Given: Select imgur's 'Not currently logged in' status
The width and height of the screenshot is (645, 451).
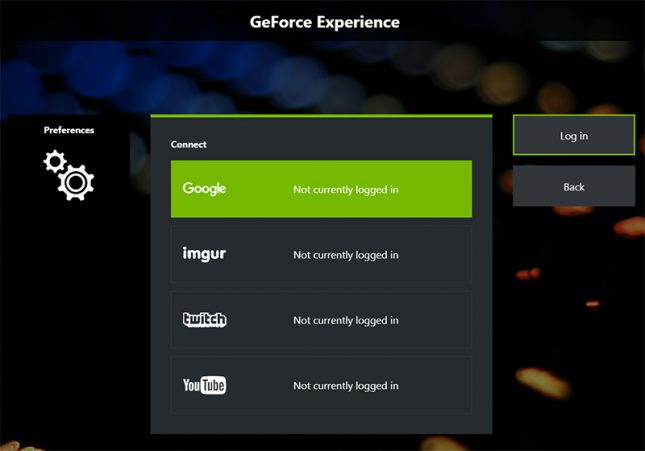Looking at the screenshot, I should click(346, 255).
